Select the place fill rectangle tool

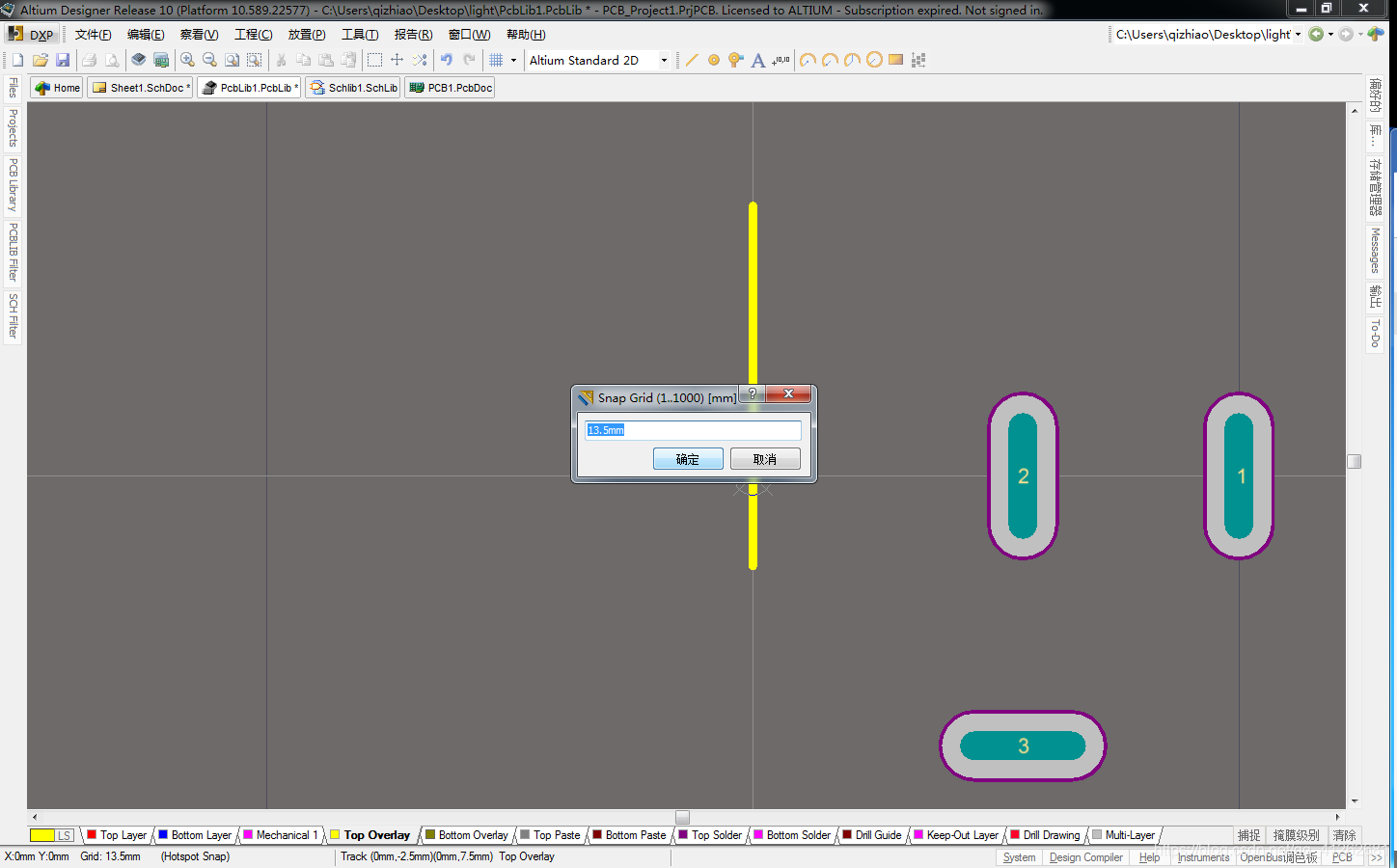[x=896, y=60]
